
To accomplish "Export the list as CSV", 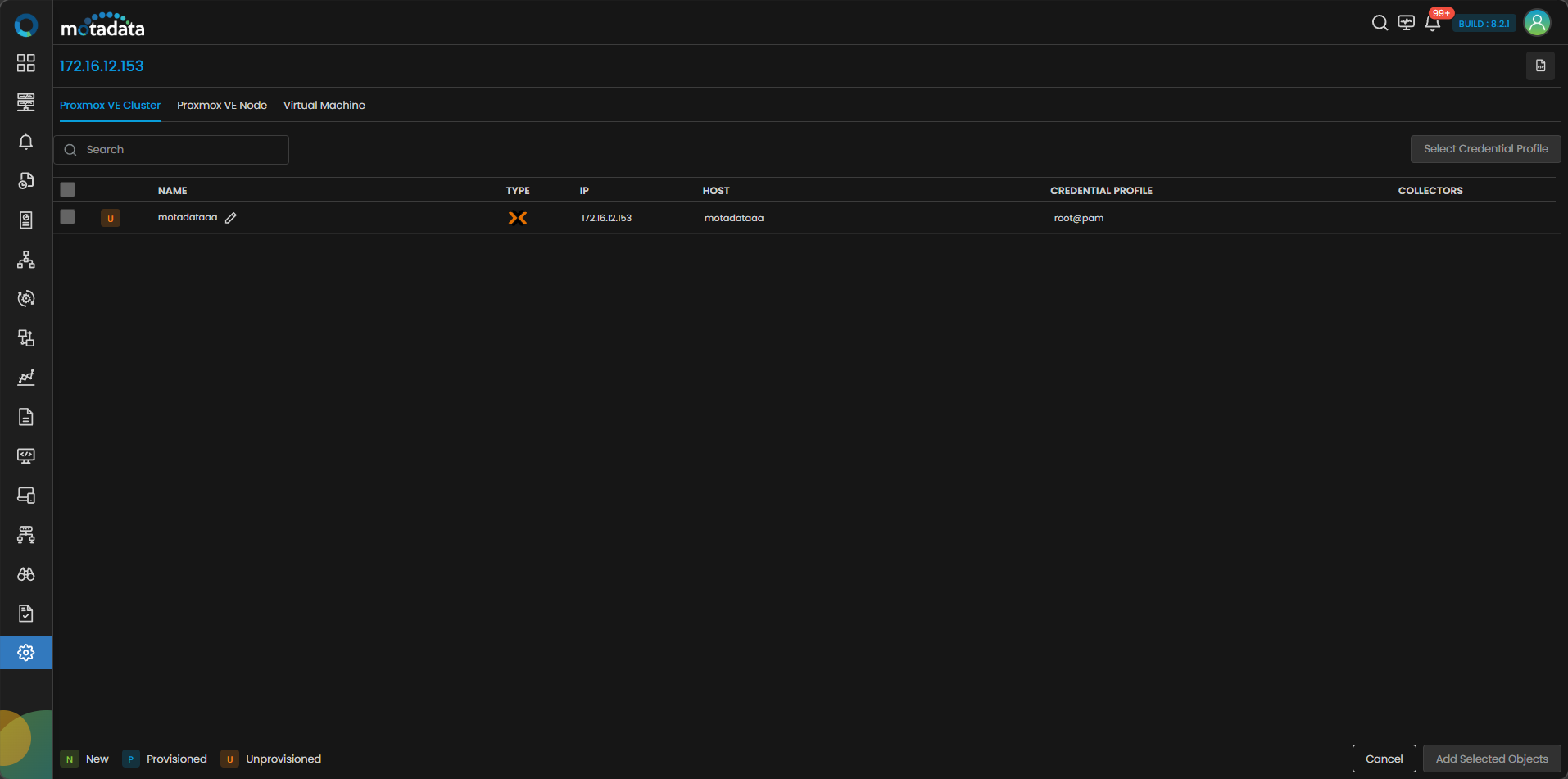I will [x=1541, y=66].
